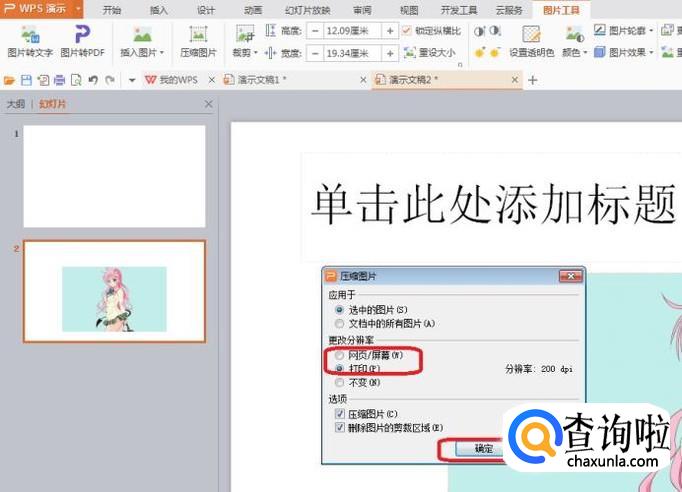The image size is (682, 492).
Task: Increase brightness sun icon
Action: point(479,53)
